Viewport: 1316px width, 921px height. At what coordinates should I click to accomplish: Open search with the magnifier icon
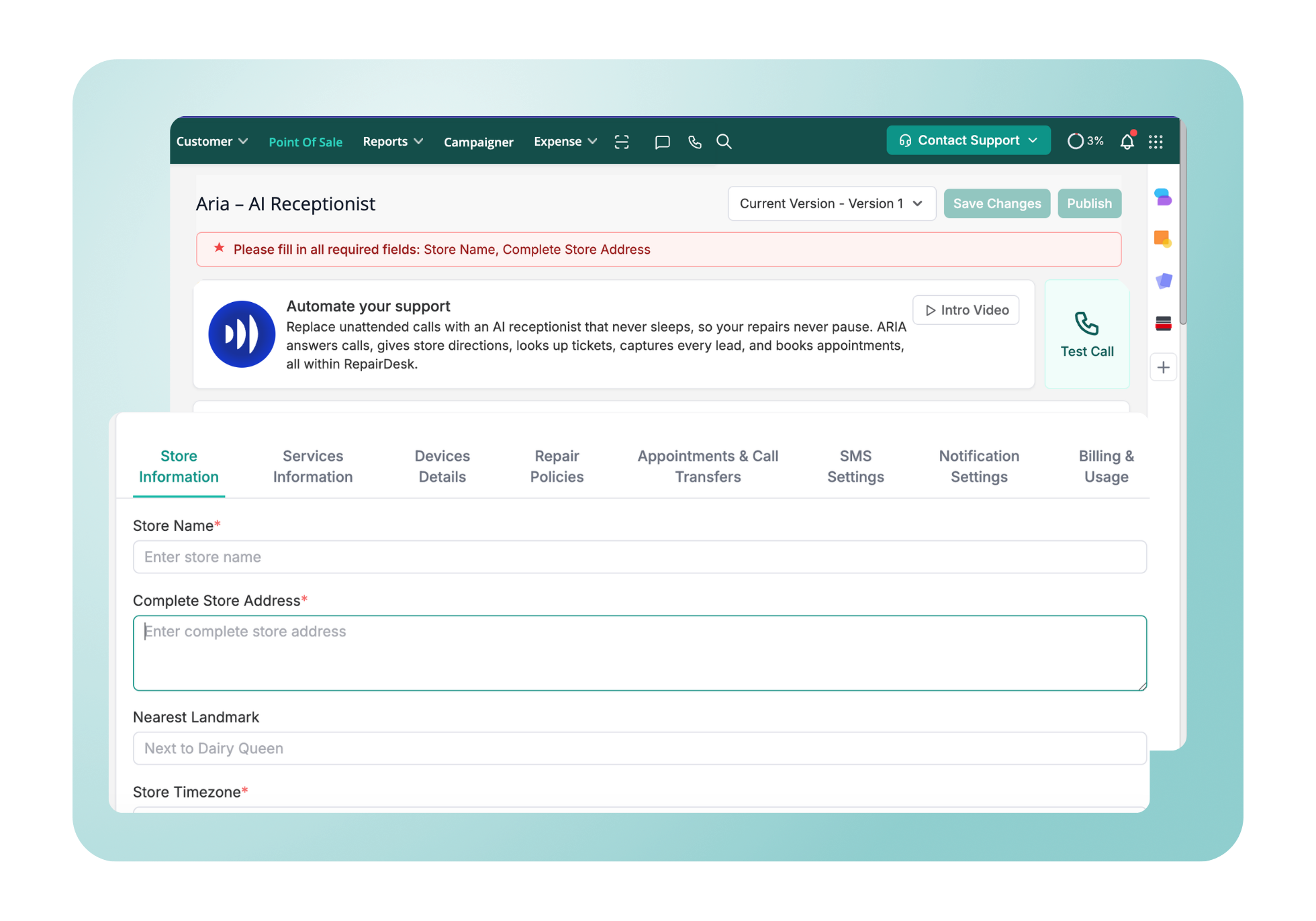click(x=724, y=142)
